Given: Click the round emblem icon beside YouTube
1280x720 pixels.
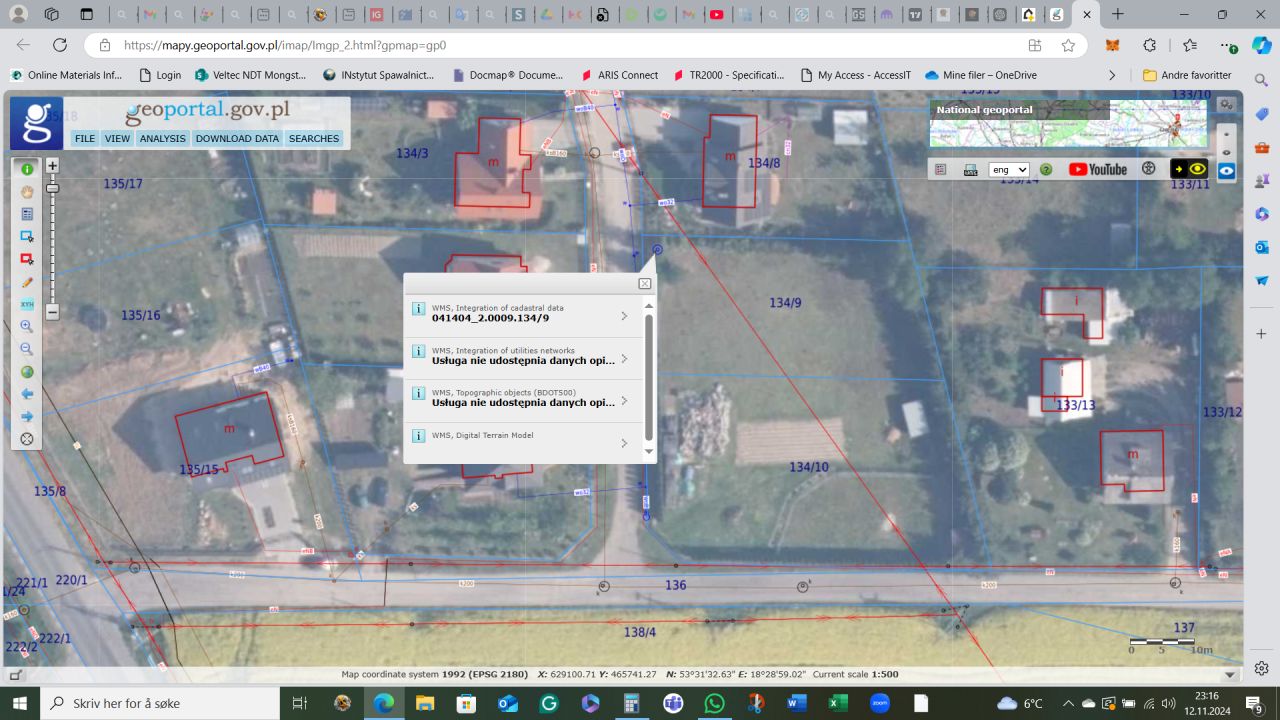Looking at the screenshot, I should pos(1148,169).
